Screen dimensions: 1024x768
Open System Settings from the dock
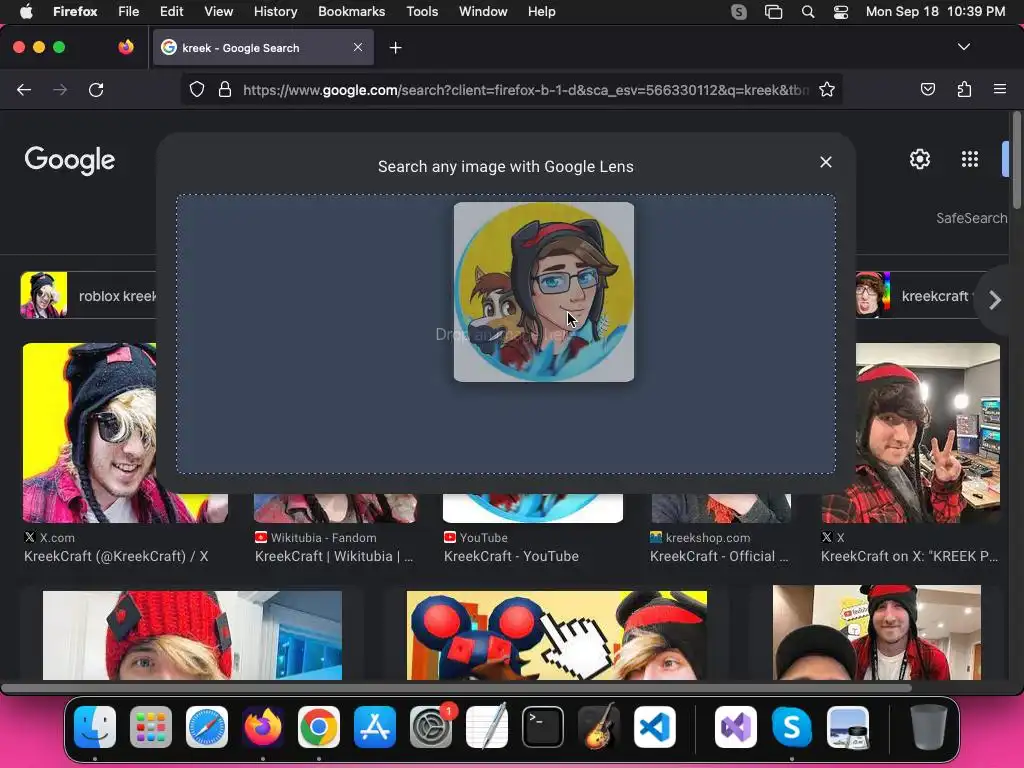pyautogui.click(x=431, y=727)
